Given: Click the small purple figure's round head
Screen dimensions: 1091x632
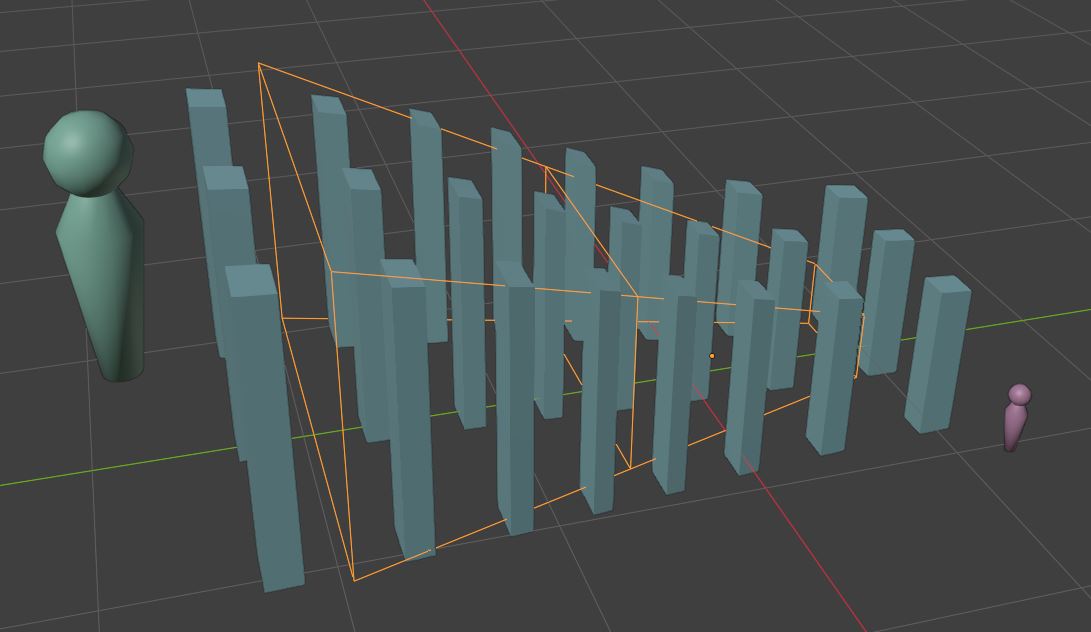Looking at the screenshot, I should (x=1019, y=395).
